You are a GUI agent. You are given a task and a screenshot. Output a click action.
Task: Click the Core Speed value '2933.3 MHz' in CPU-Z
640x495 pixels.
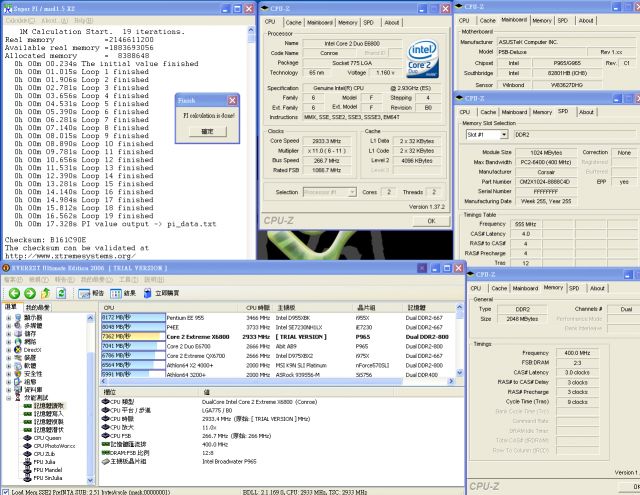click(x=327, y=141)
